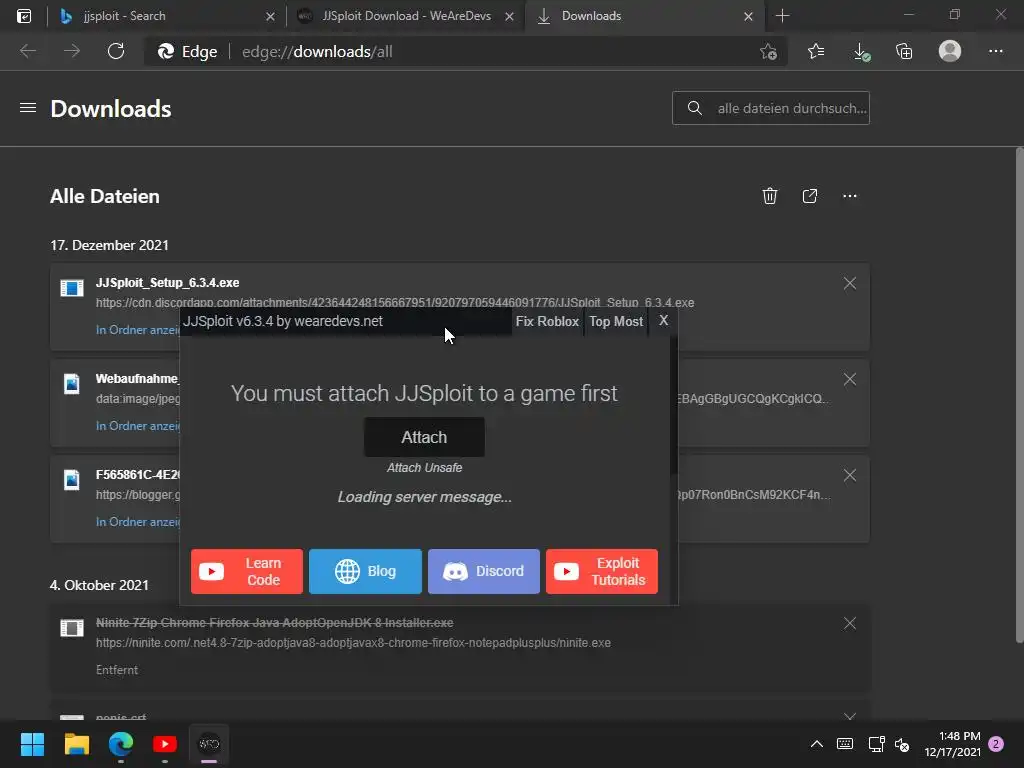Open network status tray icon
The height and width of the screenshot is (768, 1024).
tap(876, 744)
